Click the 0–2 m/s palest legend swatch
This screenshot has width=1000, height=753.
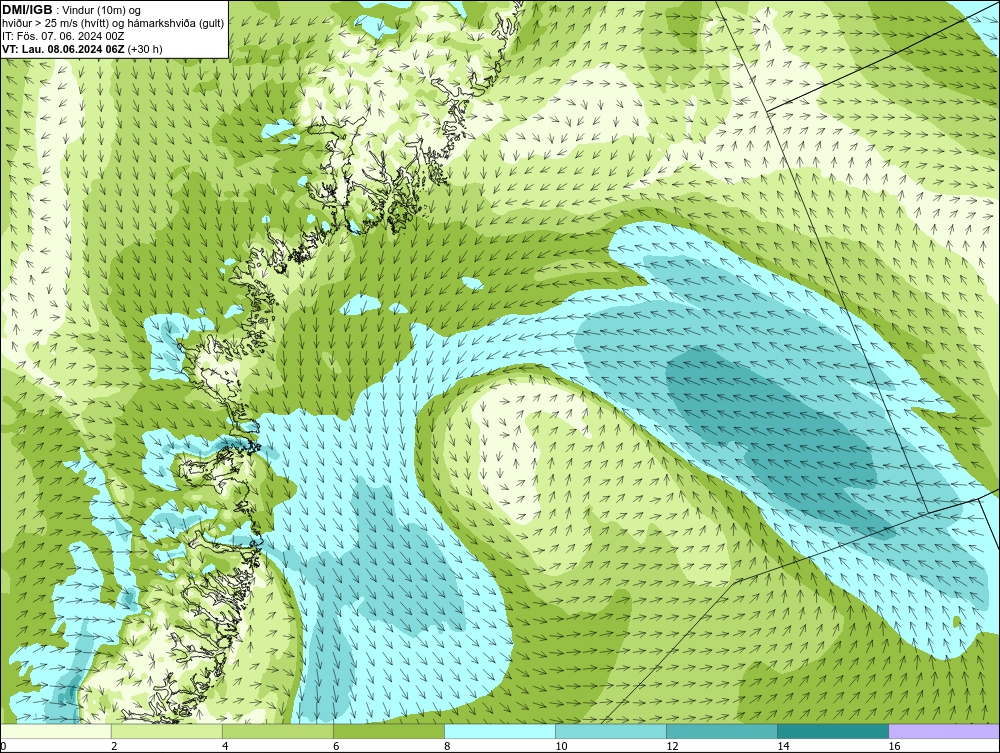pos(56,731)
